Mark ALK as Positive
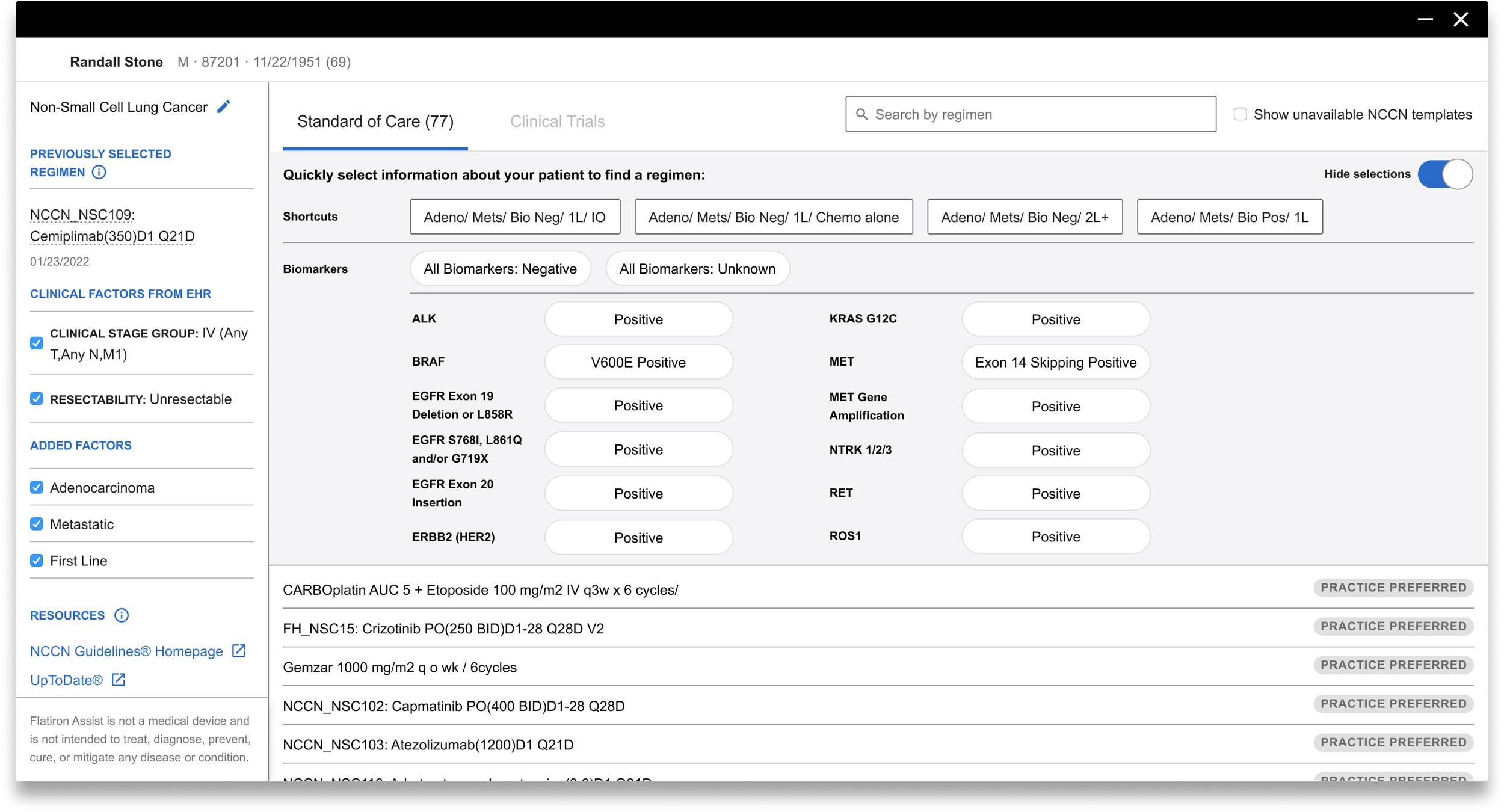Screen dimensions: 1504x812 tap(638, 319)
